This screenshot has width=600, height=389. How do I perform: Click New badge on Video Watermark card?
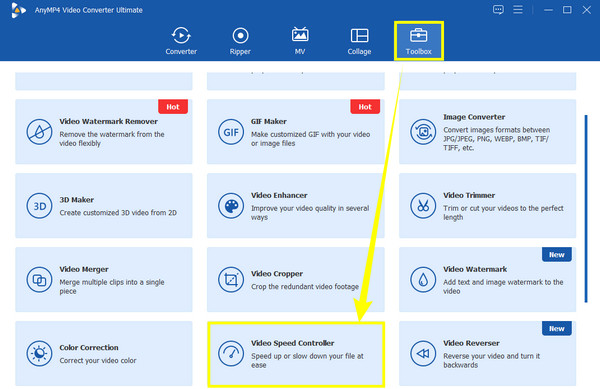point(557,255)
